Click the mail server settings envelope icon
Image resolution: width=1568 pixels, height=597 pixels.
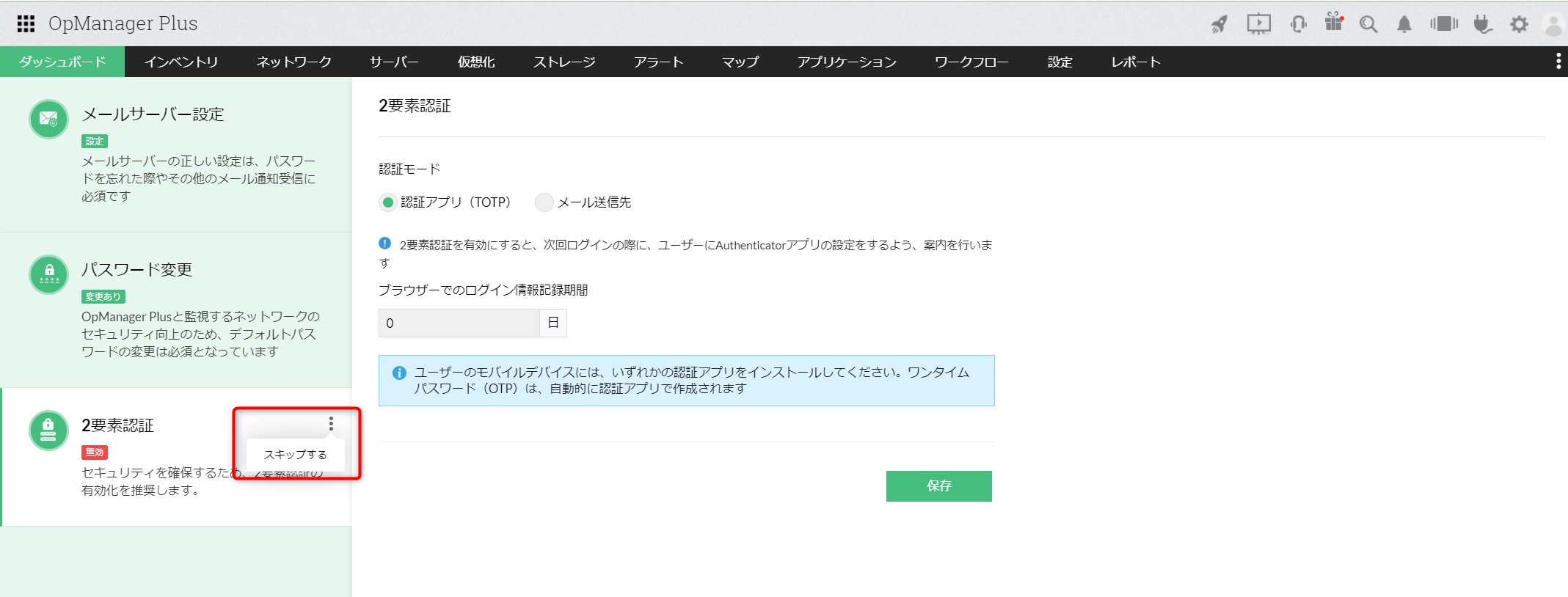(x=48, y=119)
